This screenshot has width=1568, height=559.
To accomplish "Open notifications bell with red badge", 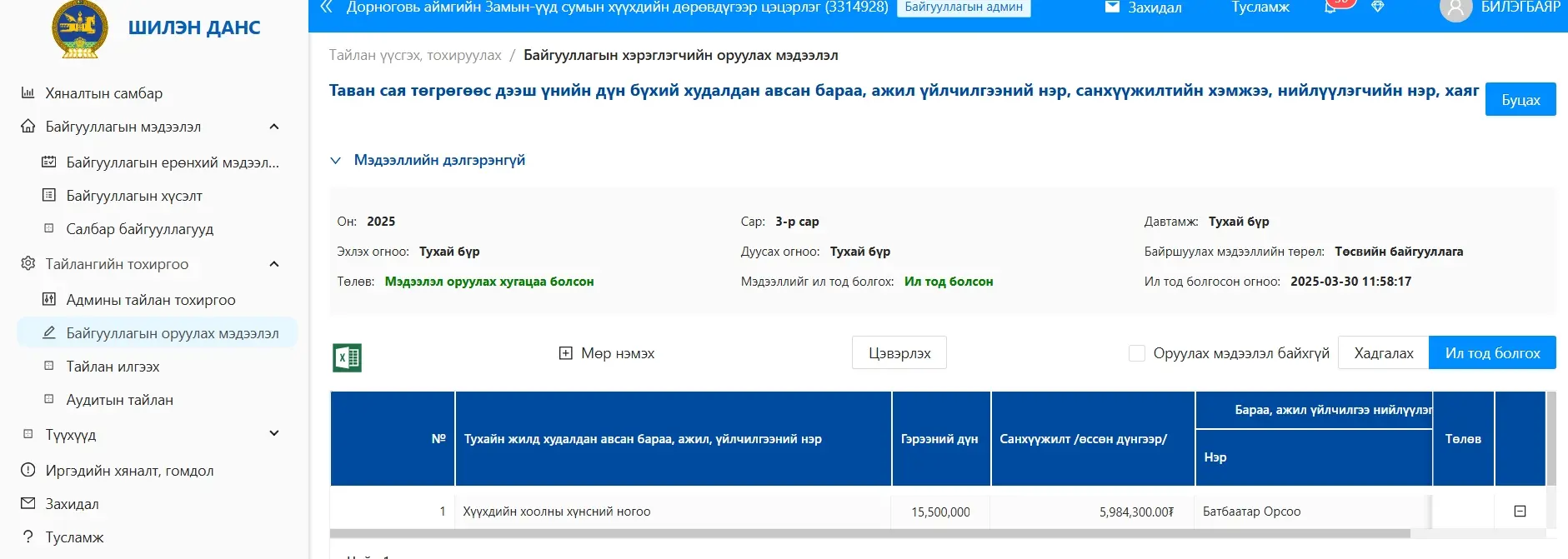I will click(x=1331, y=7).
